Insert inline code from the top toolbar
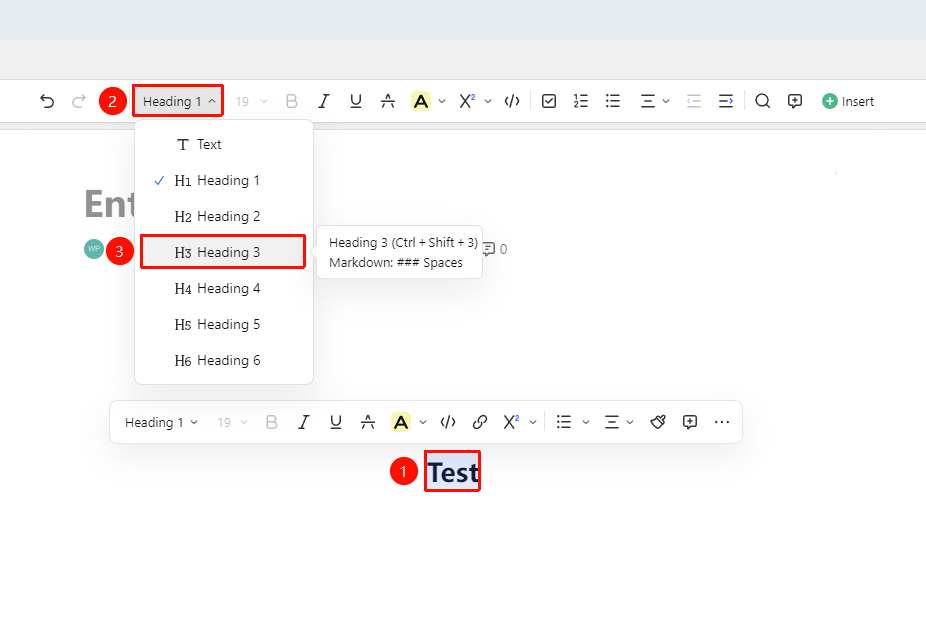Screen dimensions: 926x619 [512, 102]
